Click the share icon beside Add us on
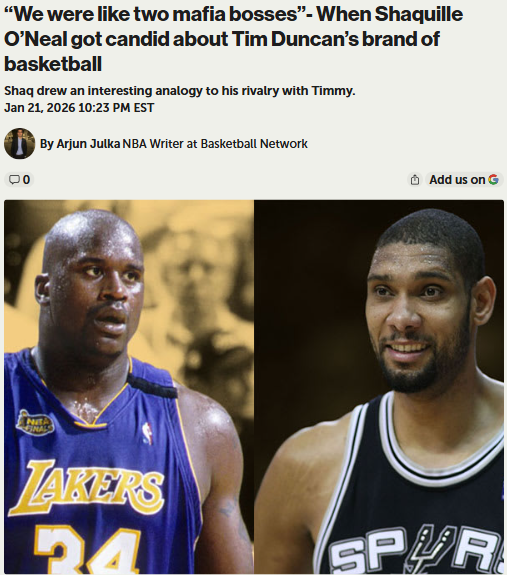Image resolution: width=507 pixels, height=575 pixels. click(x=415, y=180)
